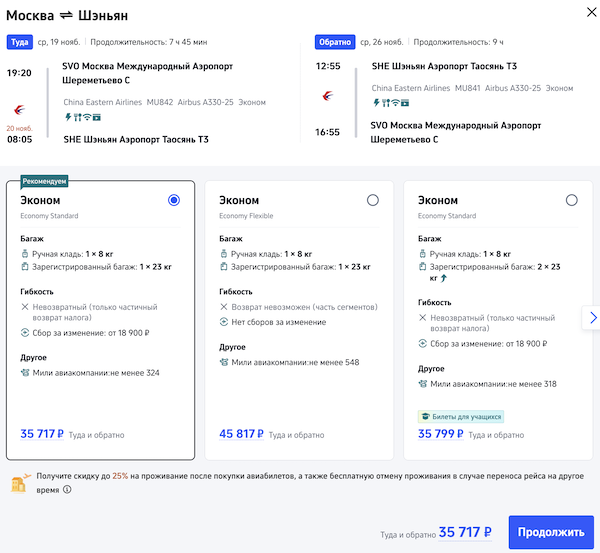Click the 'Обратно' return flight tag
This screenshot has height=553, width=600.
tap(333, 43)
